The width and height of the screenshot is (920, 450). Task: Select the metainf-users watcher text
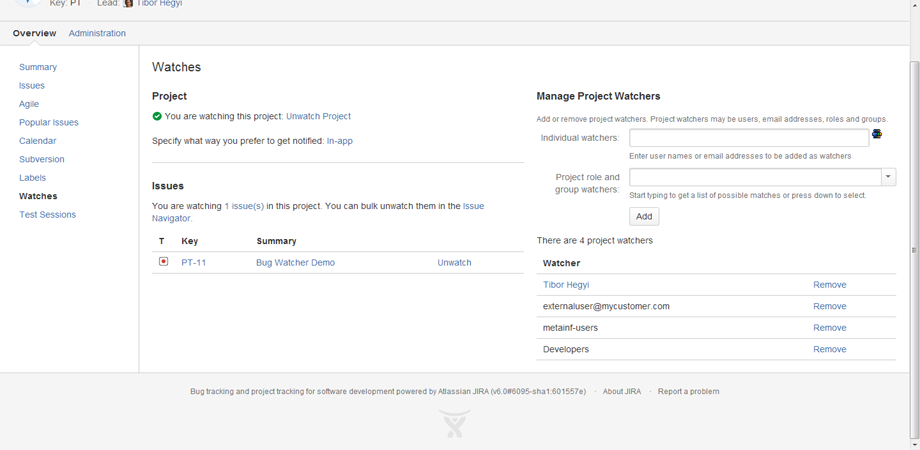pos(570,328)
